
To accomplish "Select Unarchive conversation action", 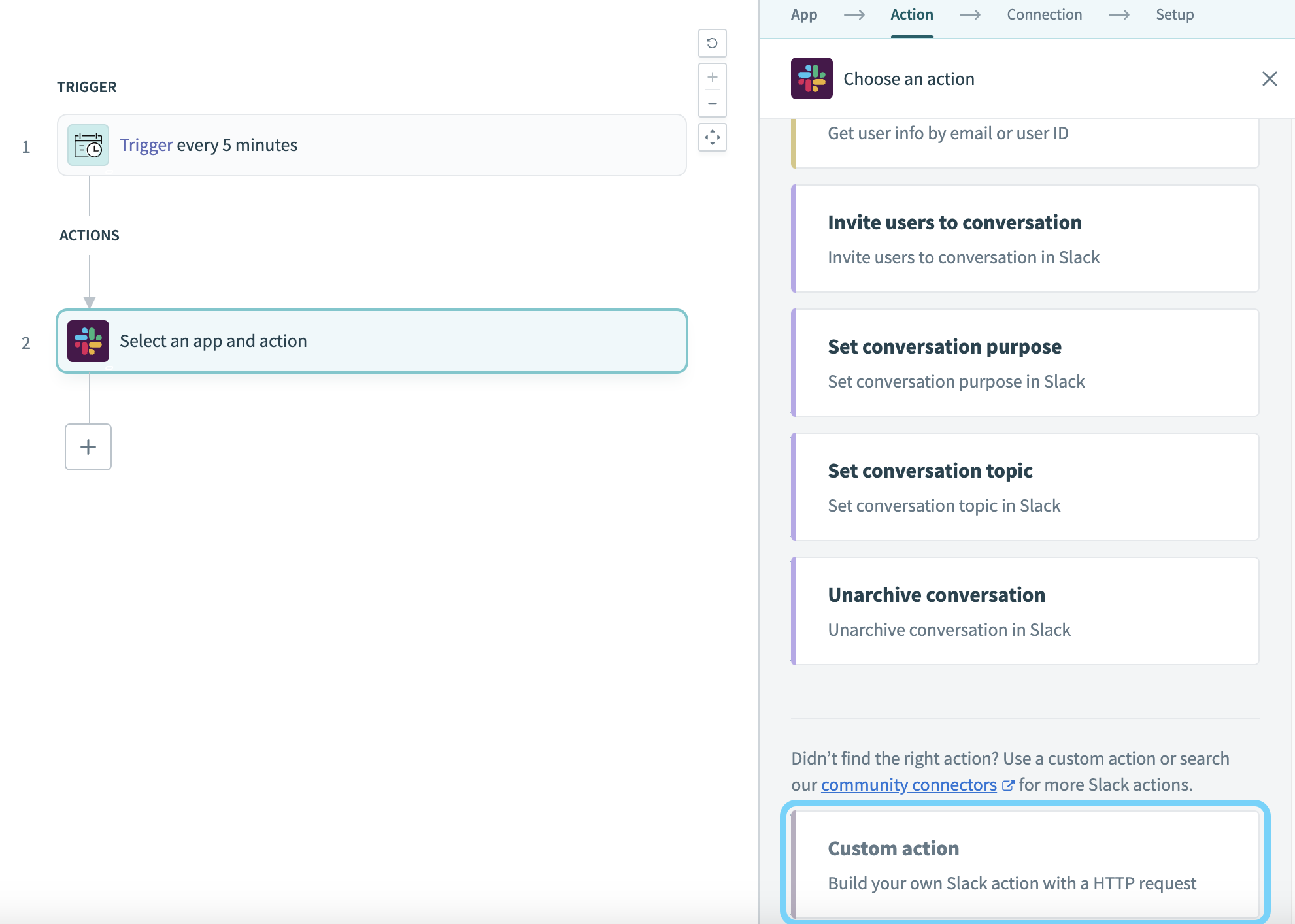I will (x=1024, y=611).
